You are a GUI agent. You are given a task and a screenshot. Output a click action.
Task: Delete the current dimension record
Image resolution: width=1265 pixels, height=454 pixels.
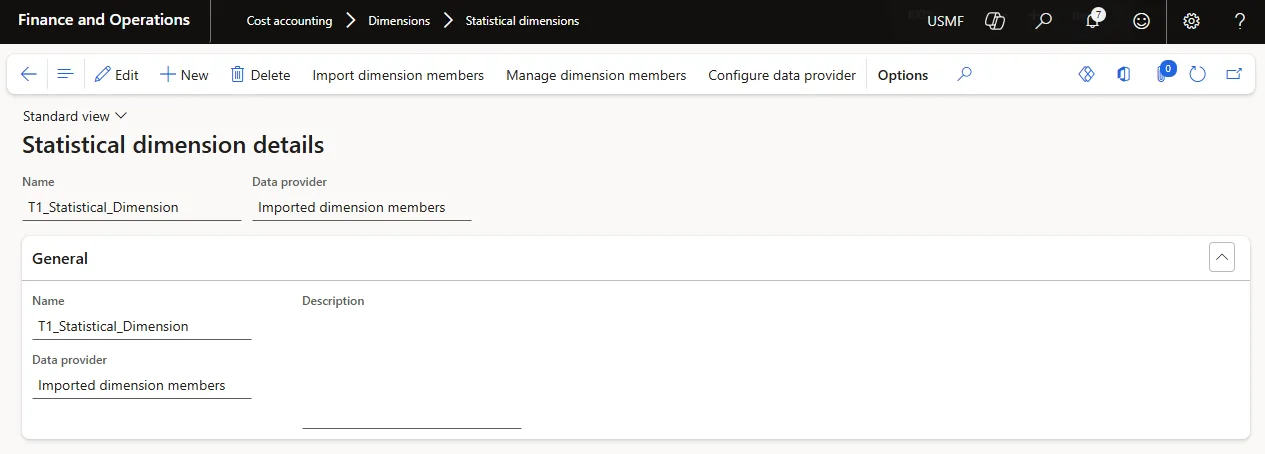[260, 75]
